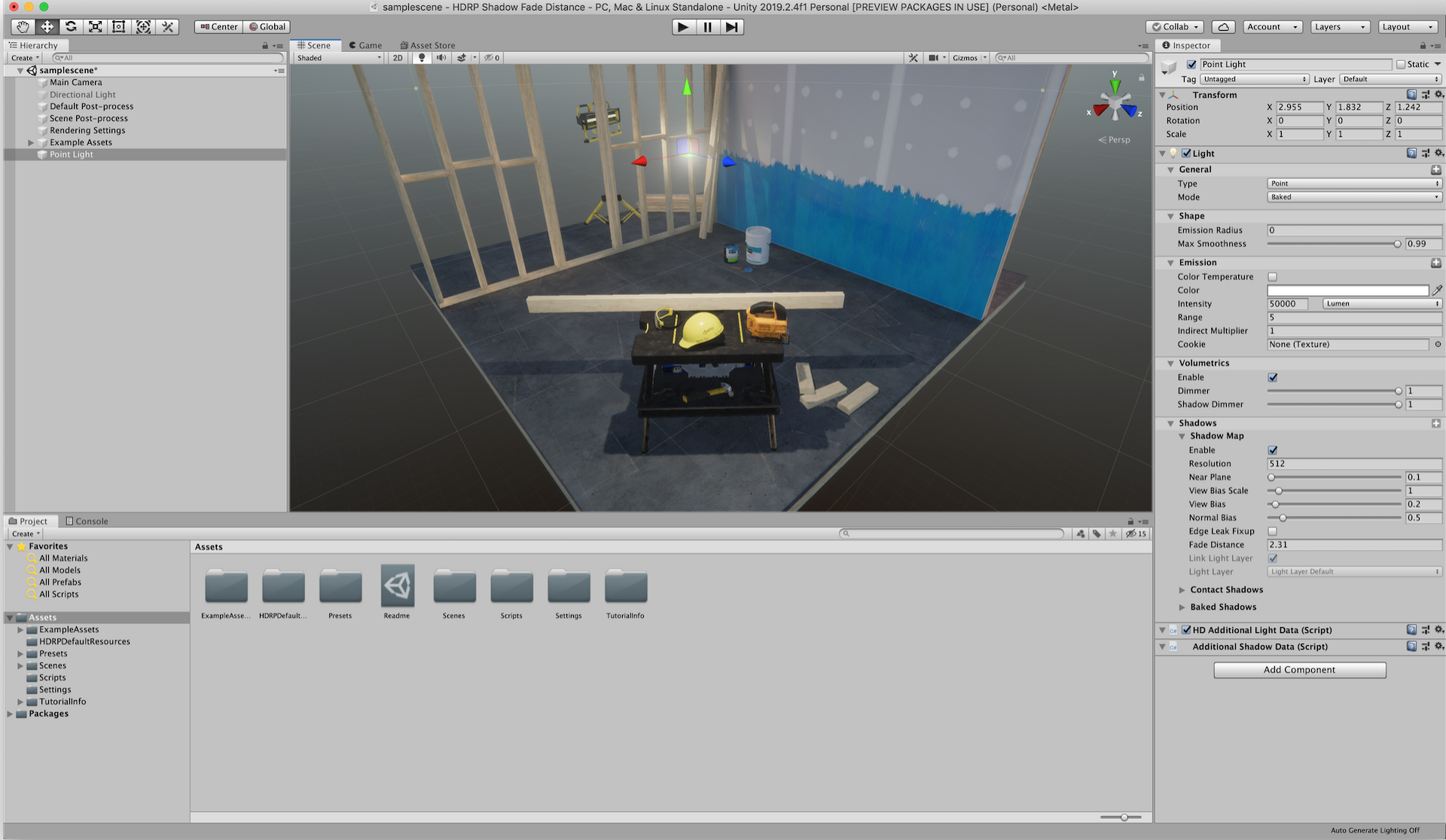Enable Edge Leak Fixup

[x=1273, y=531]
